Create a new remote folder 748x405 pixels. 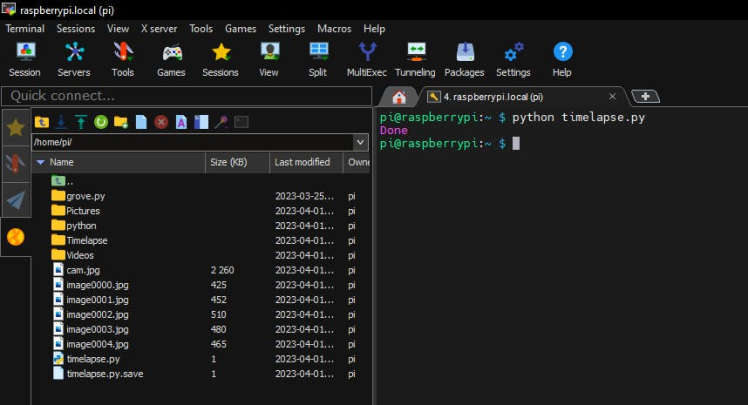pos(121,122)
